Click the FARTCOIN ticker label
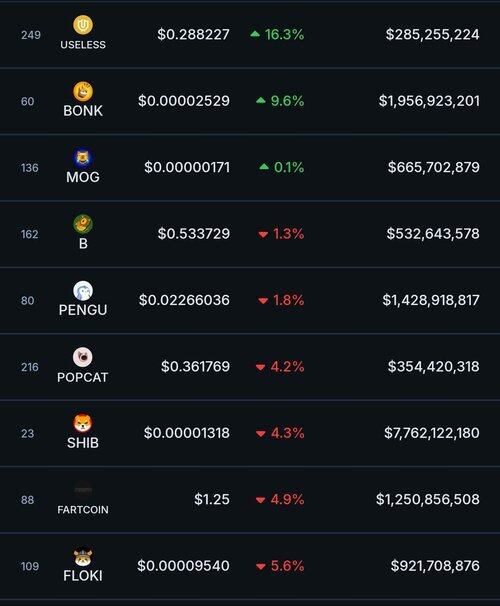The width and height of the screenshot is (500, 606). tap(83, 510)
